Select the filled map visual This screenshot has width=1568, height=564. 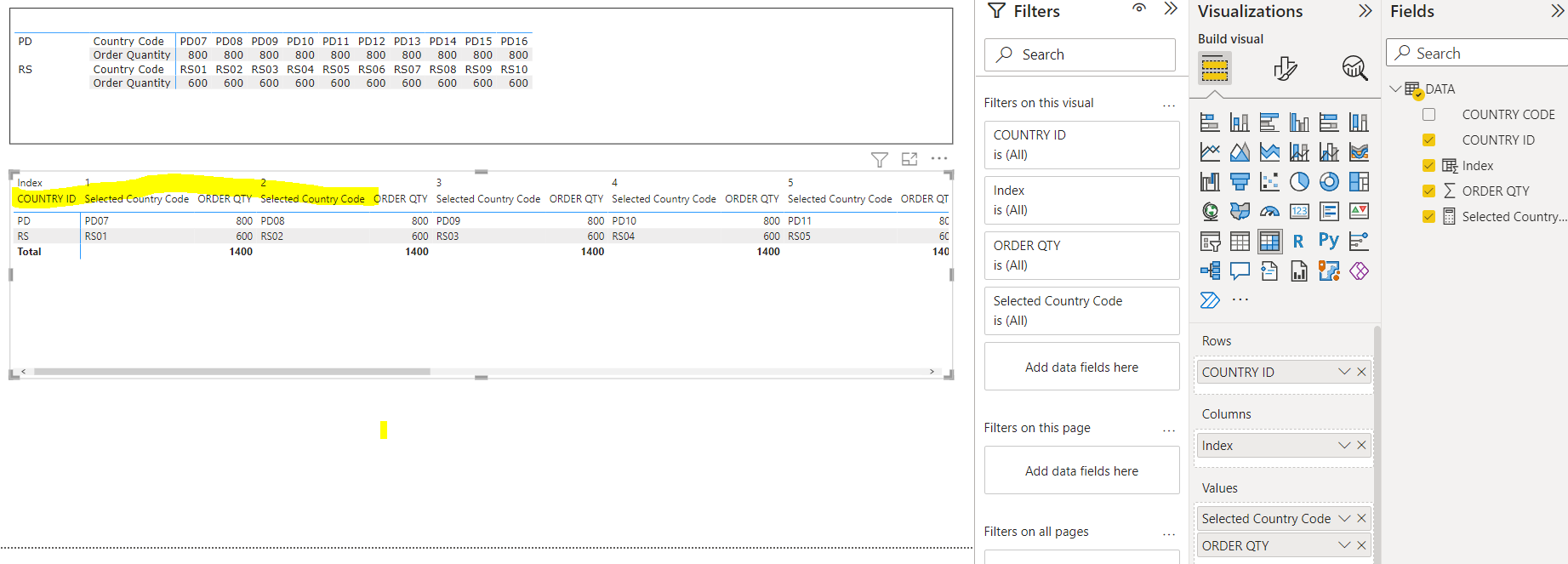(x=1240, y=211)
